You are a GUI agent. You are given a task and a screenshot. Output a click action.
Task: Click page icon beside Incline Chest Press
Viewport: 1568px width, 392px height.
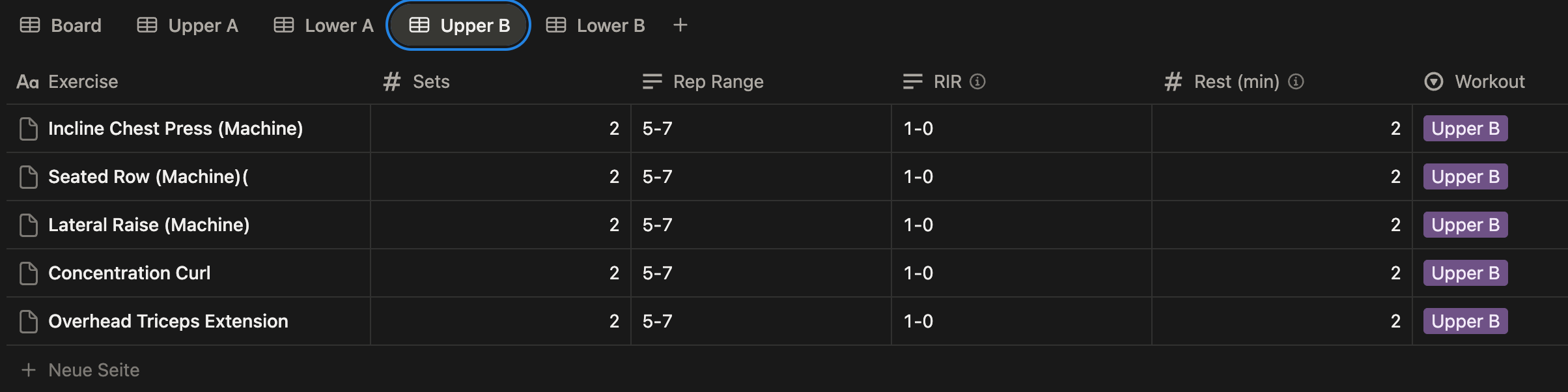pyautogui.click(x=29, y=129)
